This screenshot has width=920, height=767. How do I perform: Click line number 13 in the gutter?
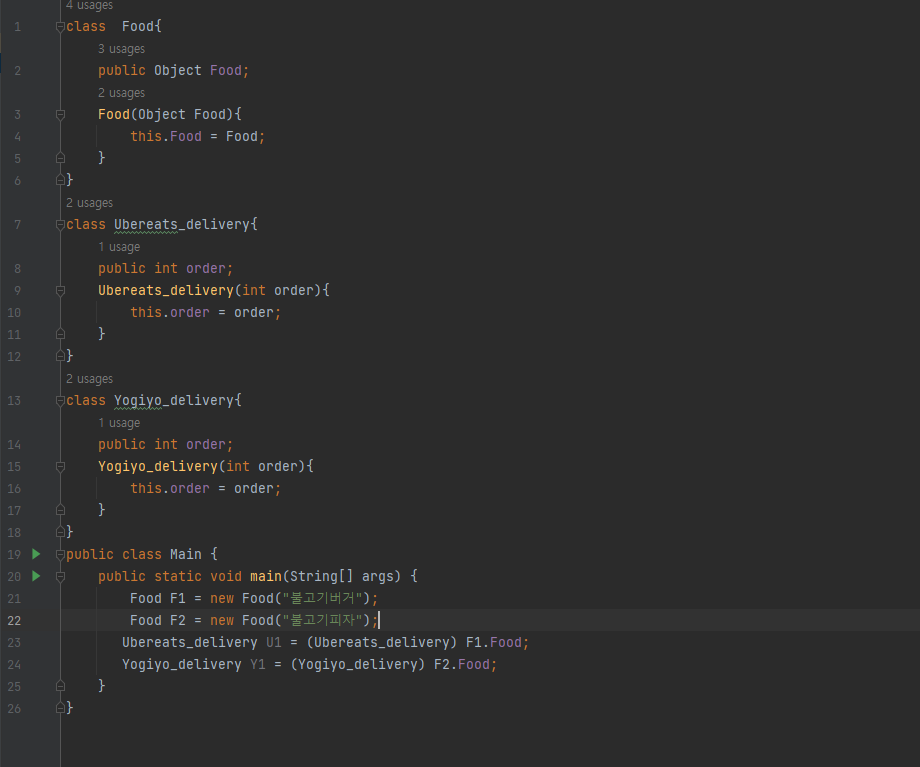point(14,401)
